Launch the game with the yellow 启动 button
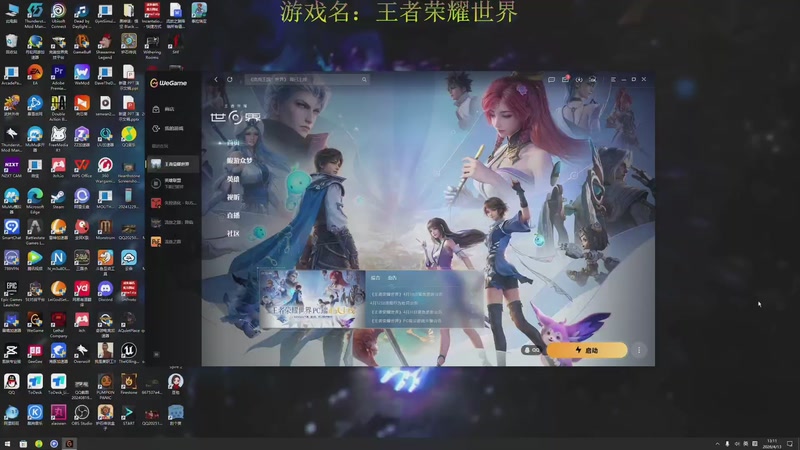 tap(587, 350)
